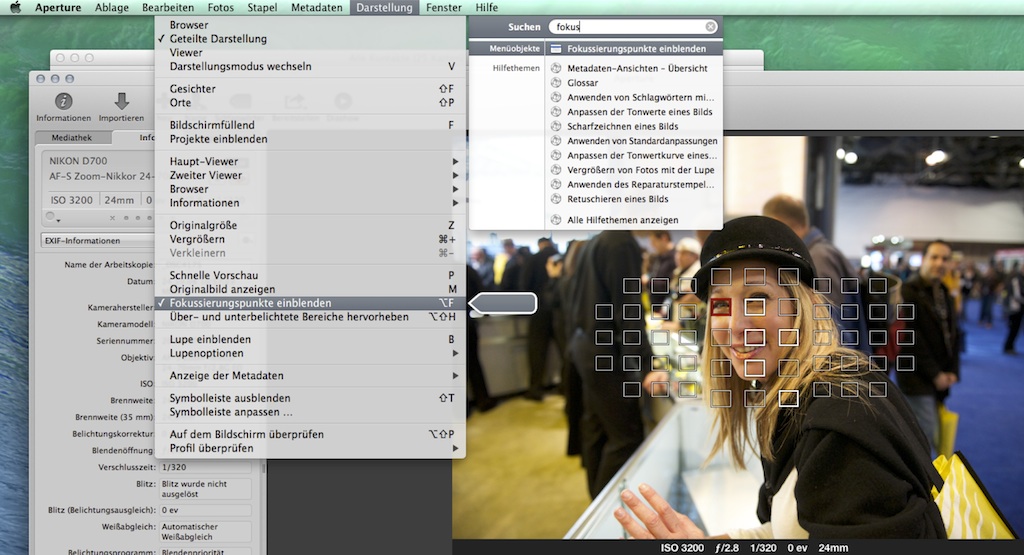Open the Fenster menu

pos(444,7)
